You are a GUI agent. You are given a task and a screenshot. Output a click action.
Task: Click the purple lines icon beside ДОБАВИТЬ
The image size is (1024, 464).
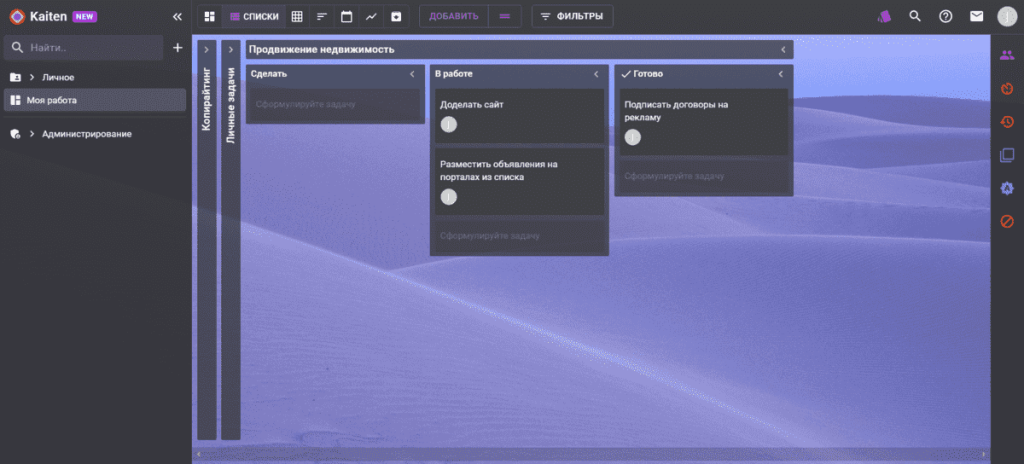[504, 16]
